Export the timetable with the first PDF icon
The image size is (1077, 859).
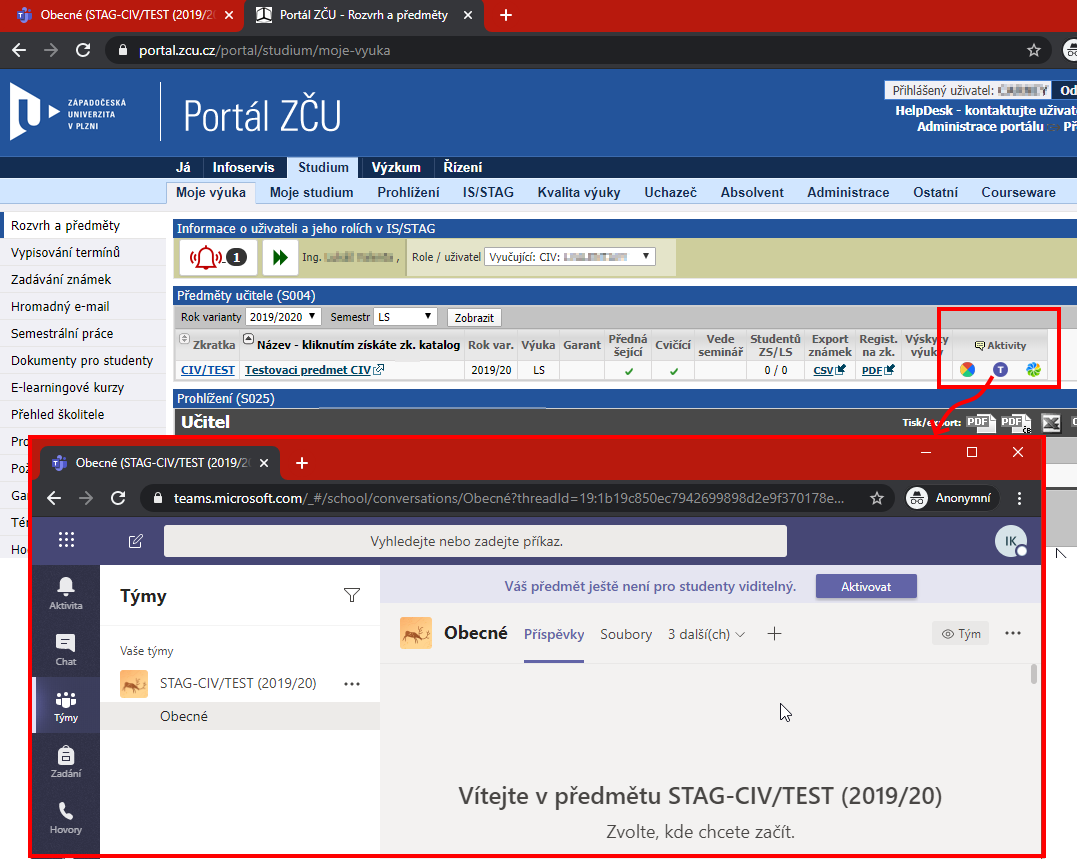981,423
